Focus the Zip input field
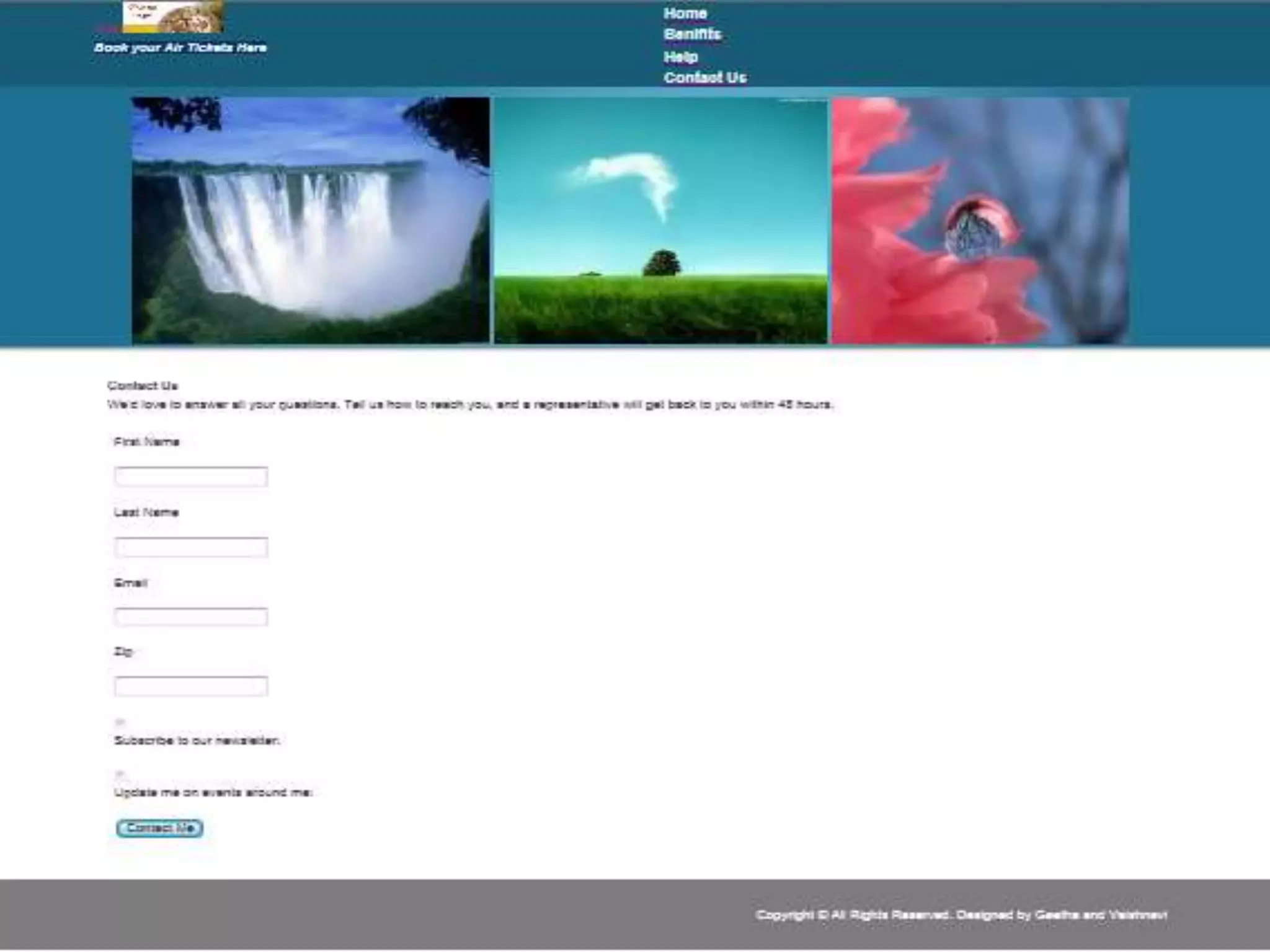 [191, 686]
